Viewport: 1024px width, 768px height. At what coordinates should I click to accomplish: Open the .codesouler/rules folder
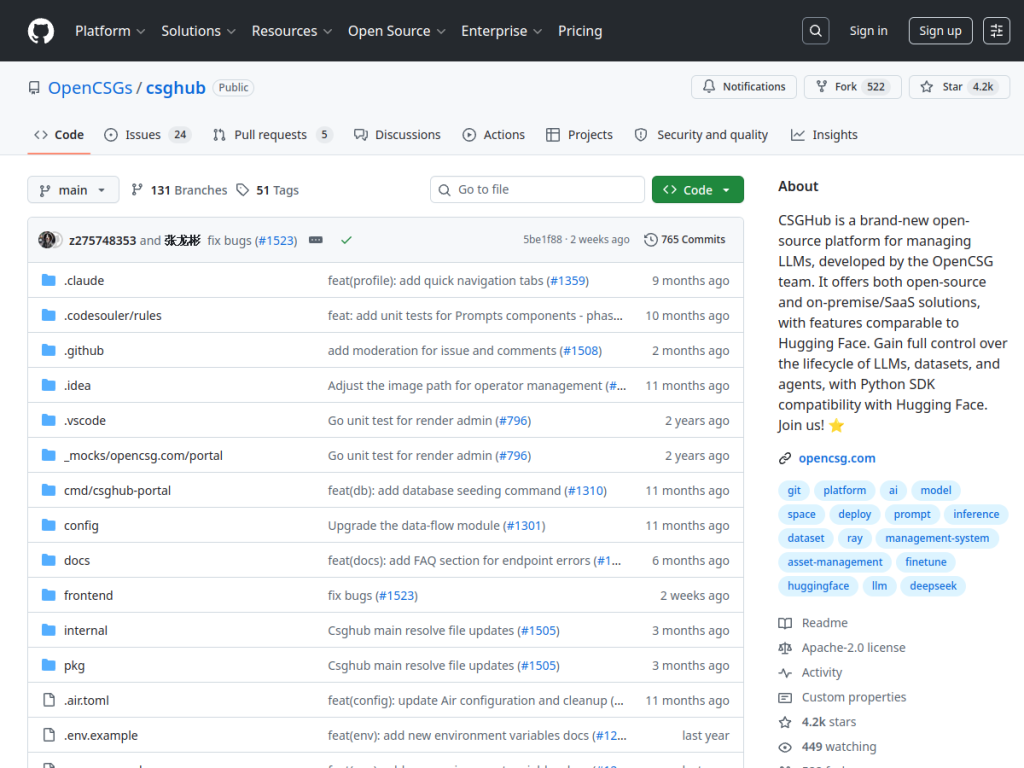(x=112, y=315)
